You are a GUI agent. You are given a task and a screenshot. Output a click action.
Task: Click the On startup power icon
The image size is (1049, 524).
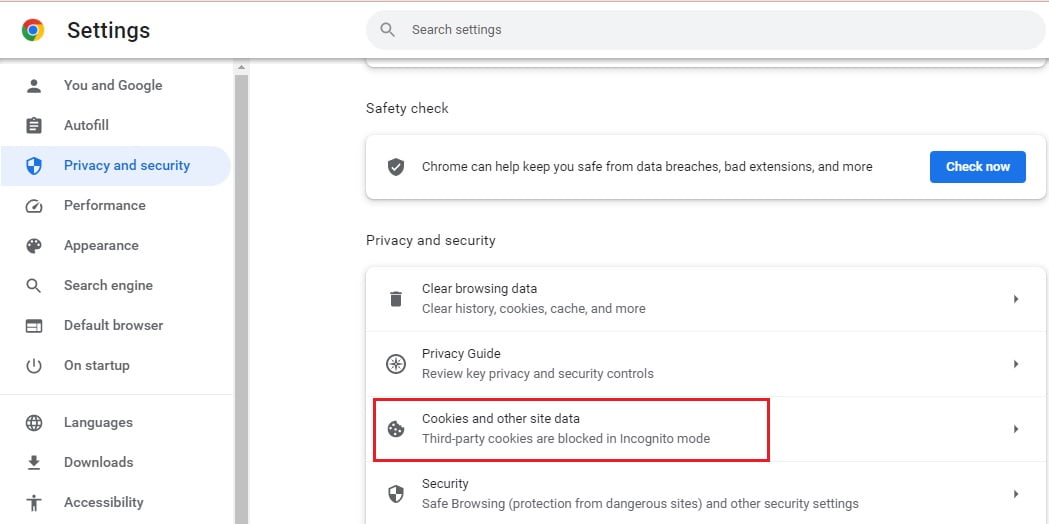[34, 365]
